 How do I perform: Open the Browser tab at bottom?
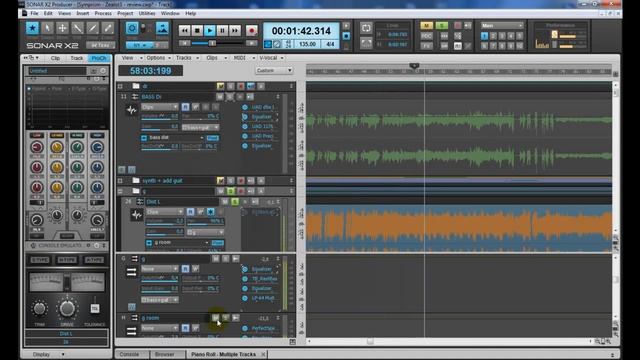point(164,354)
